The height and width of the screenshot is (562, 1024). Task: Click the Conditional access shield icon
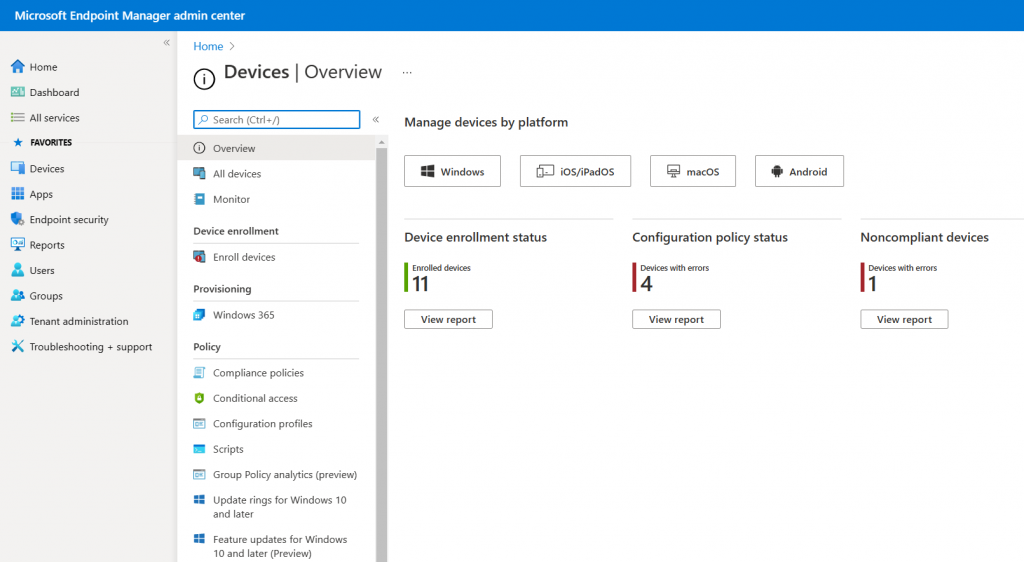click(199, 398)
